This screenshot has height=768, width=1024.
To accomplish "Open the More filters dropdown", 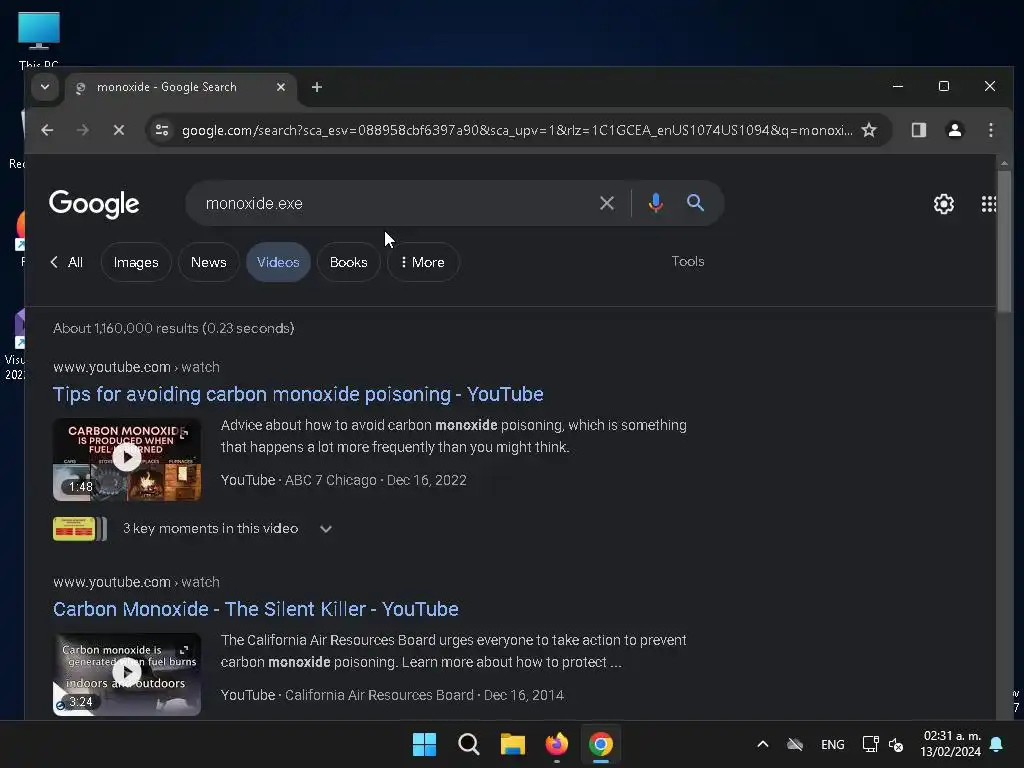I will click(423, 262).
